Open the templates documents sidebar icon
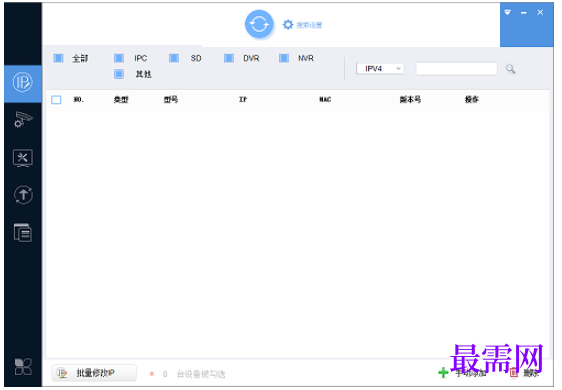562x390 pixels. coord(23,233)
